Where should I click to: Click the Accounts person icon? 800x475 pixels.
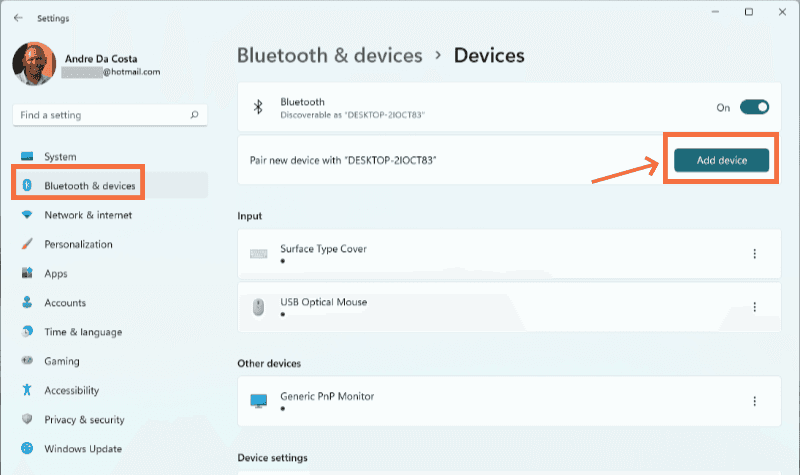click(27, 302)
